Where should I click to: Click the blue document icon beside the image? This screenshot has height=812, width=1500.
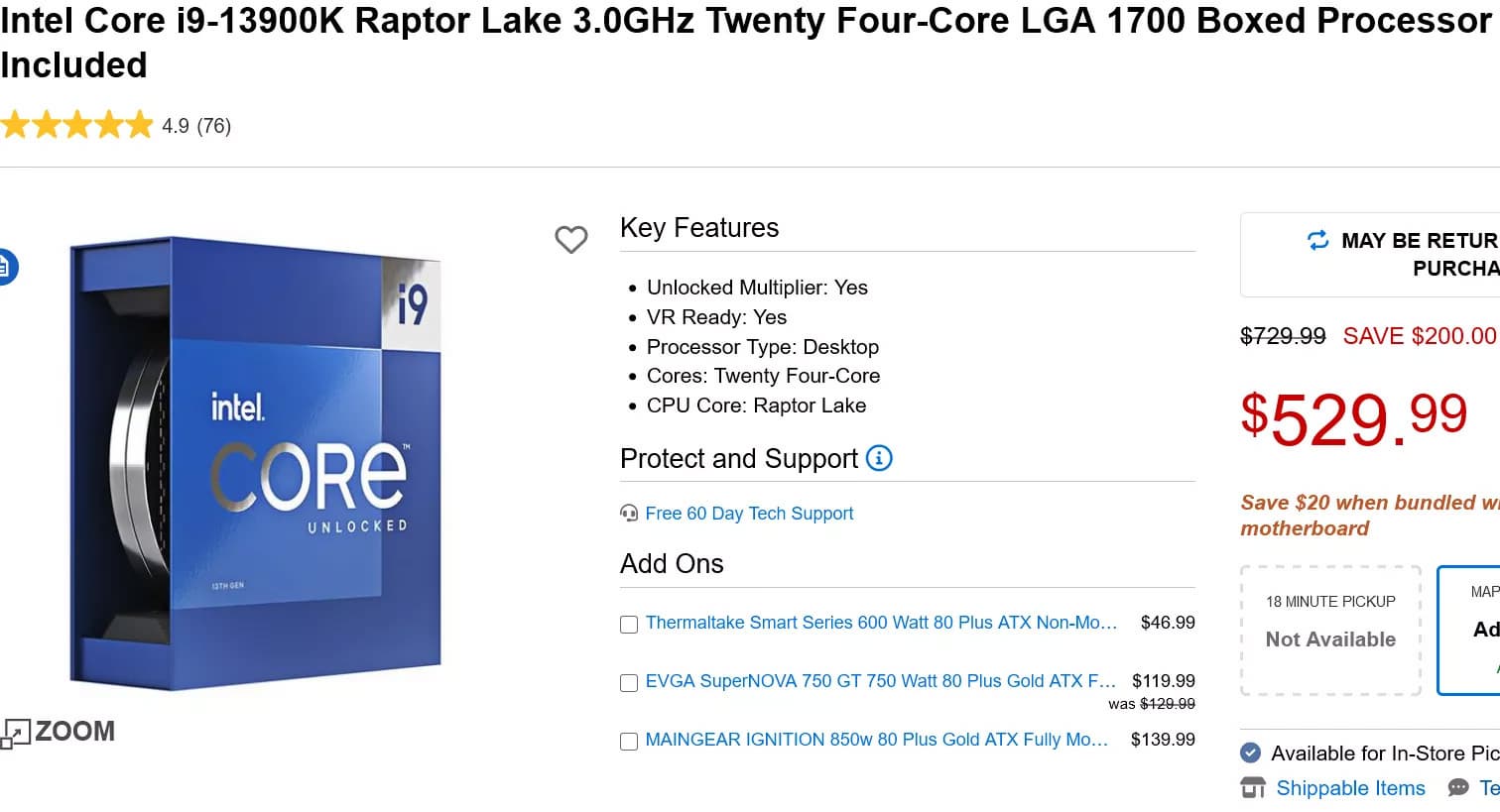click(4, 267)
